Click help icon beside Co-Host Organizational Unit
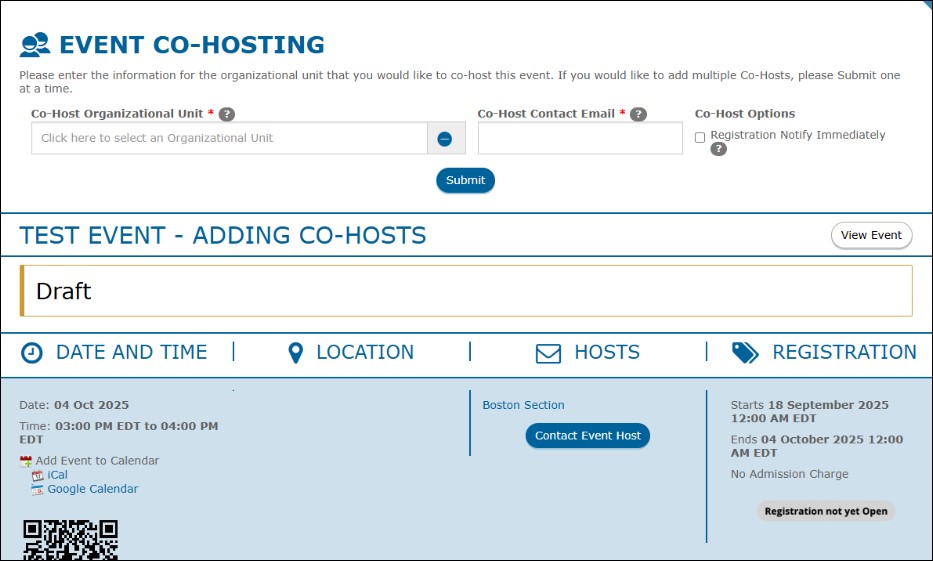 point(227,114)
